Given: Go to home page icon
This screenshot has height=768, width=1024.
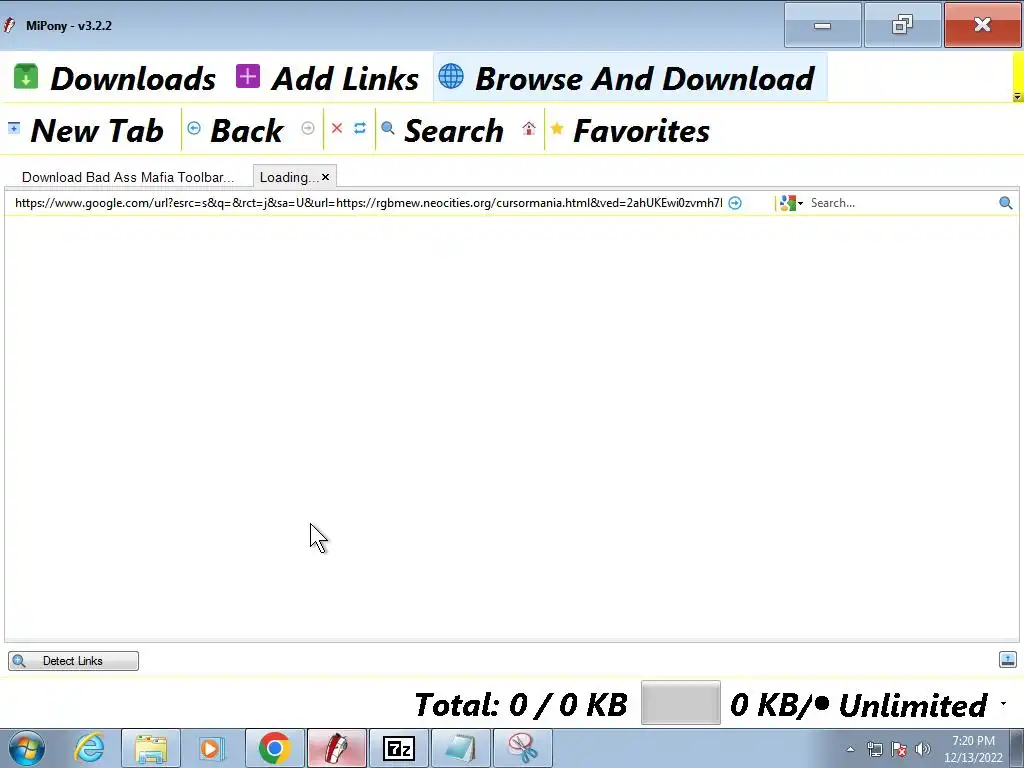Looking at the screenshot, I should point(529,129).
